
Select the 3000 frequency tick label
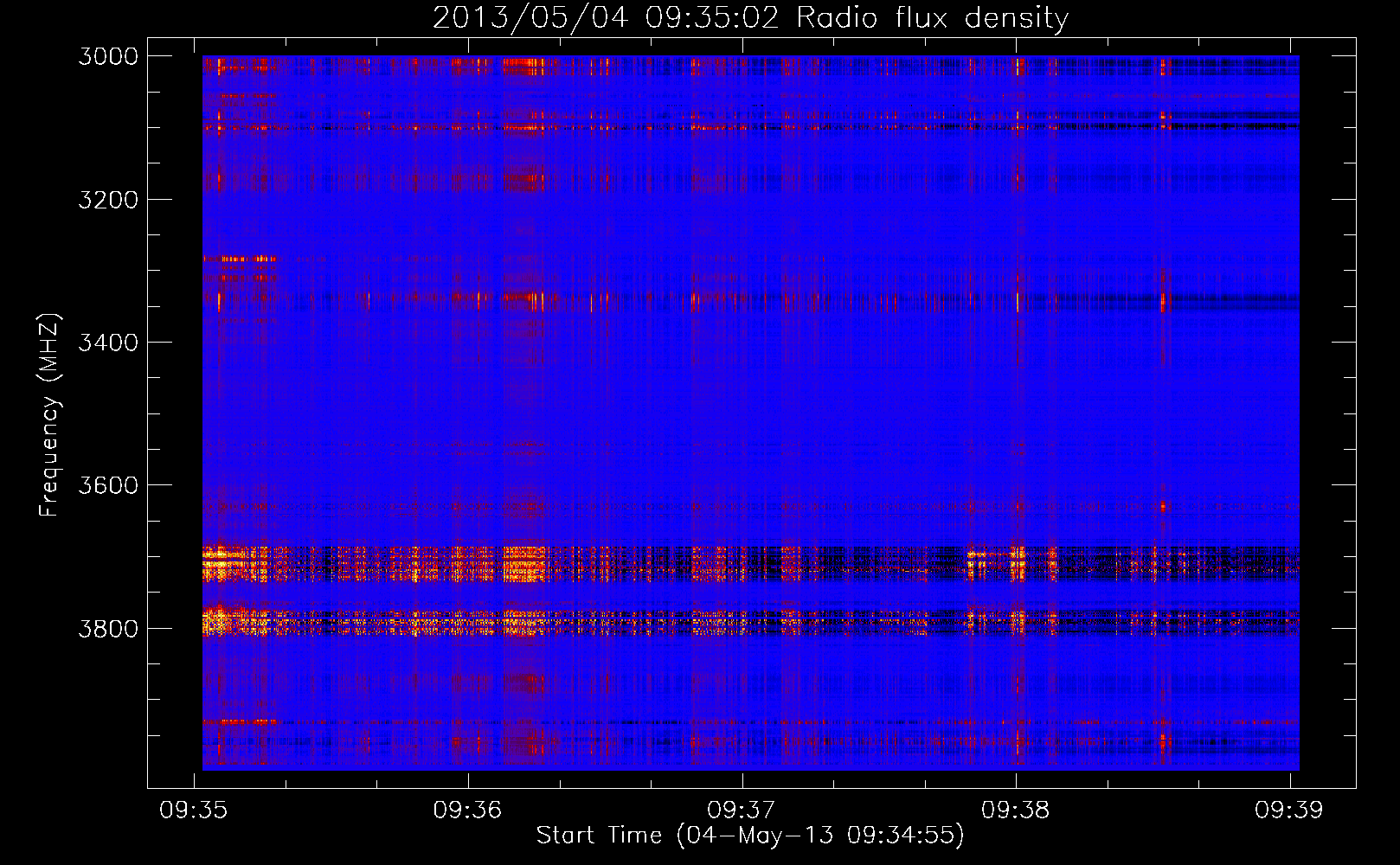108,56
